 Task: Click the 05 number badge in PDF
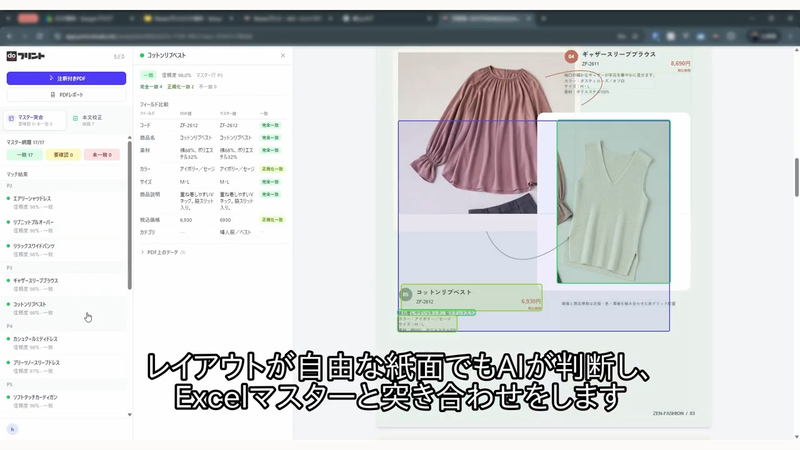pos(406,294)
